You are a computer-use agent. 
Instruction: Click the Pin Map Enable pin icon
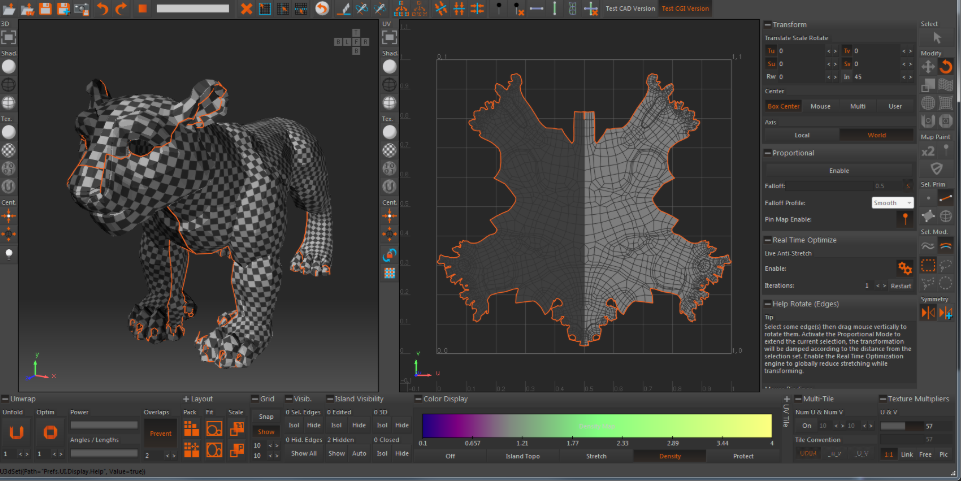pyautogui.click(x=905, y=219)
